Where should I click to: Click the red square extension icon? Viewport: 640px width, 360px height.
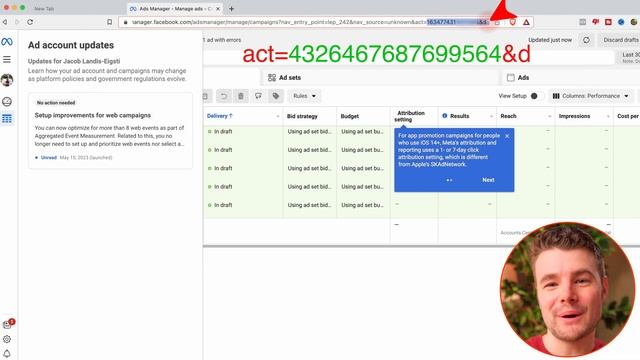coord(608,22)
